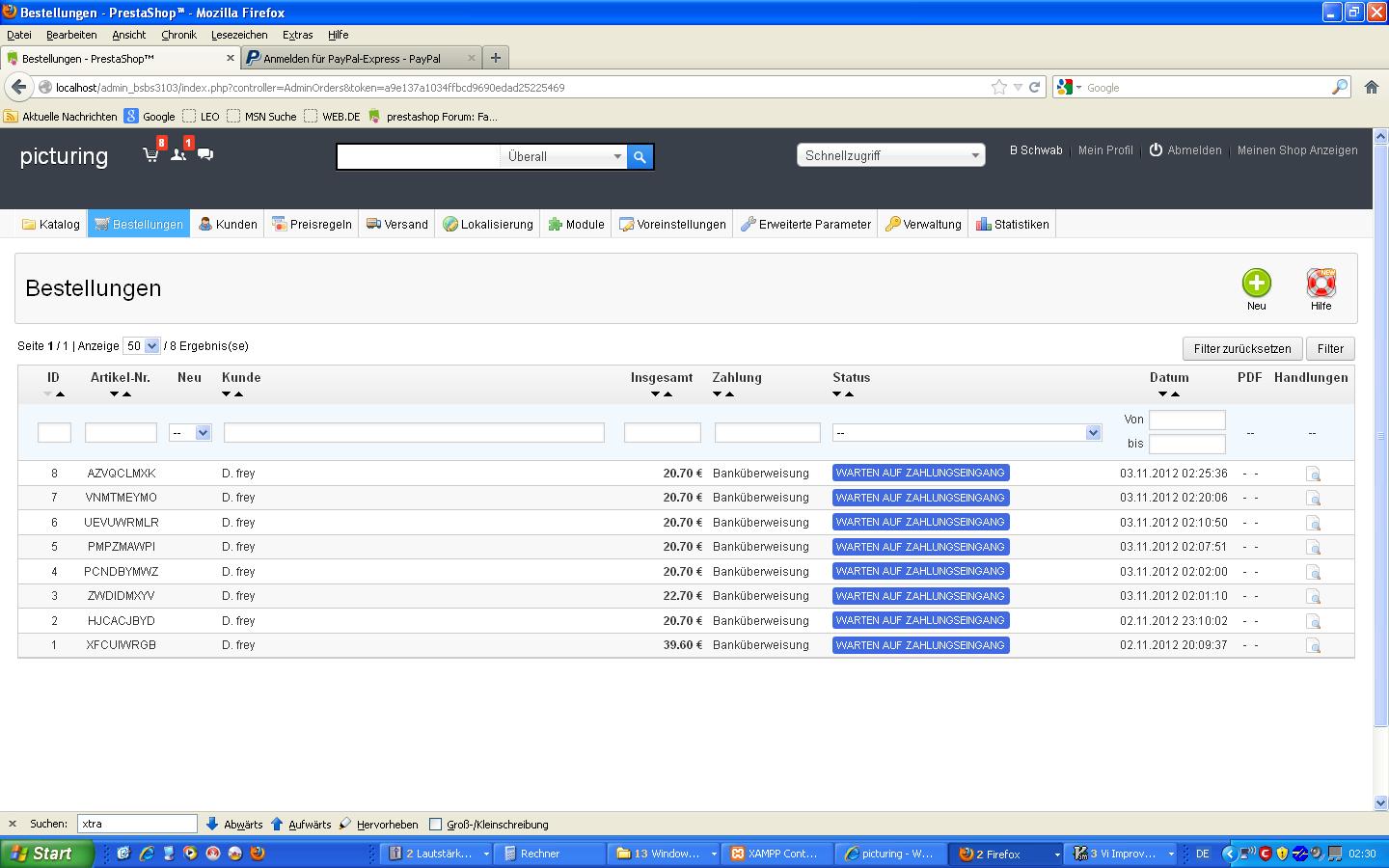
Task: Open the Neu column filter dropdown
Action: pyautogui.click(x=190, y=433)
